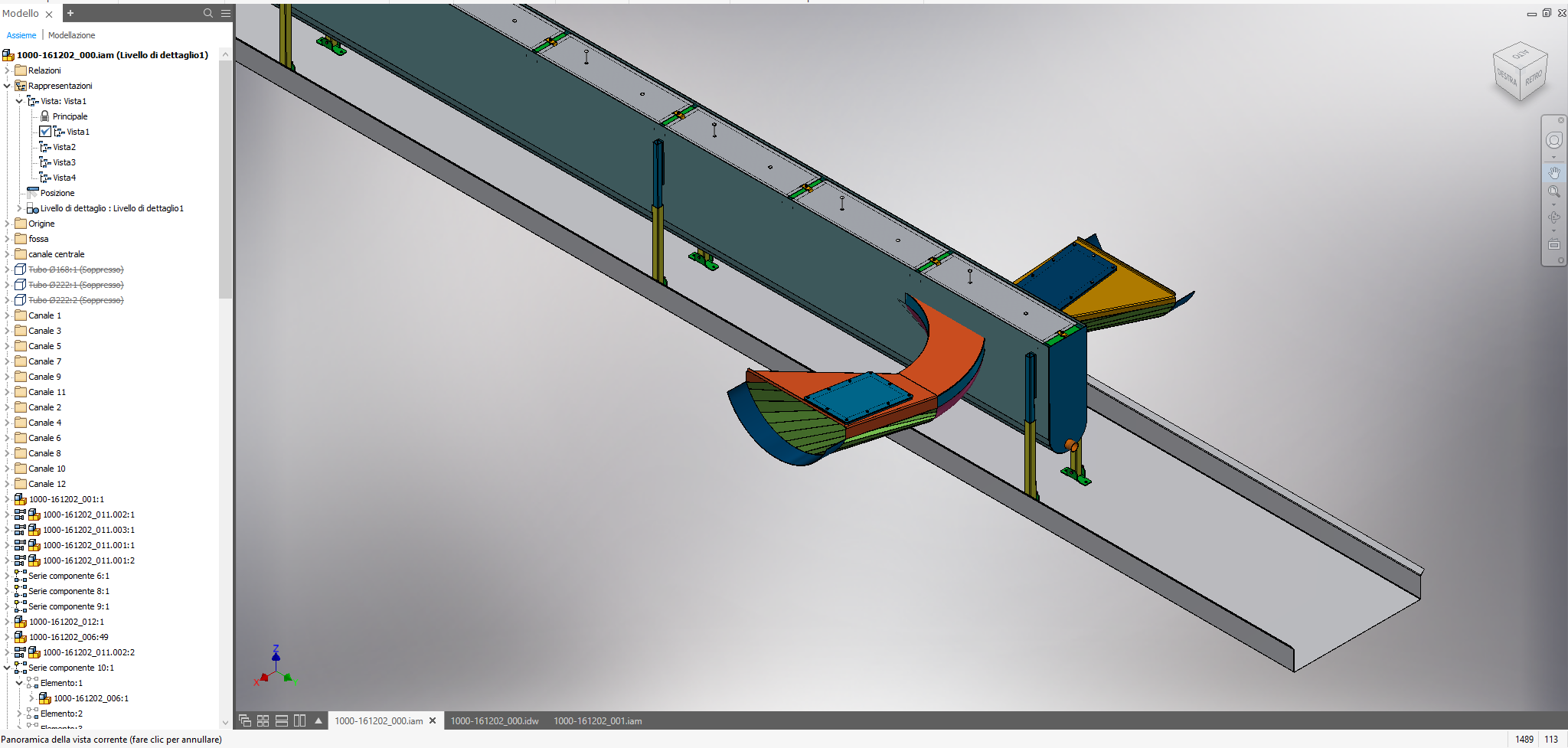The width and height of the screenshot is (1568, 748).
Task: Click the Look At face view icon
Action: (x=1553, y=245)
